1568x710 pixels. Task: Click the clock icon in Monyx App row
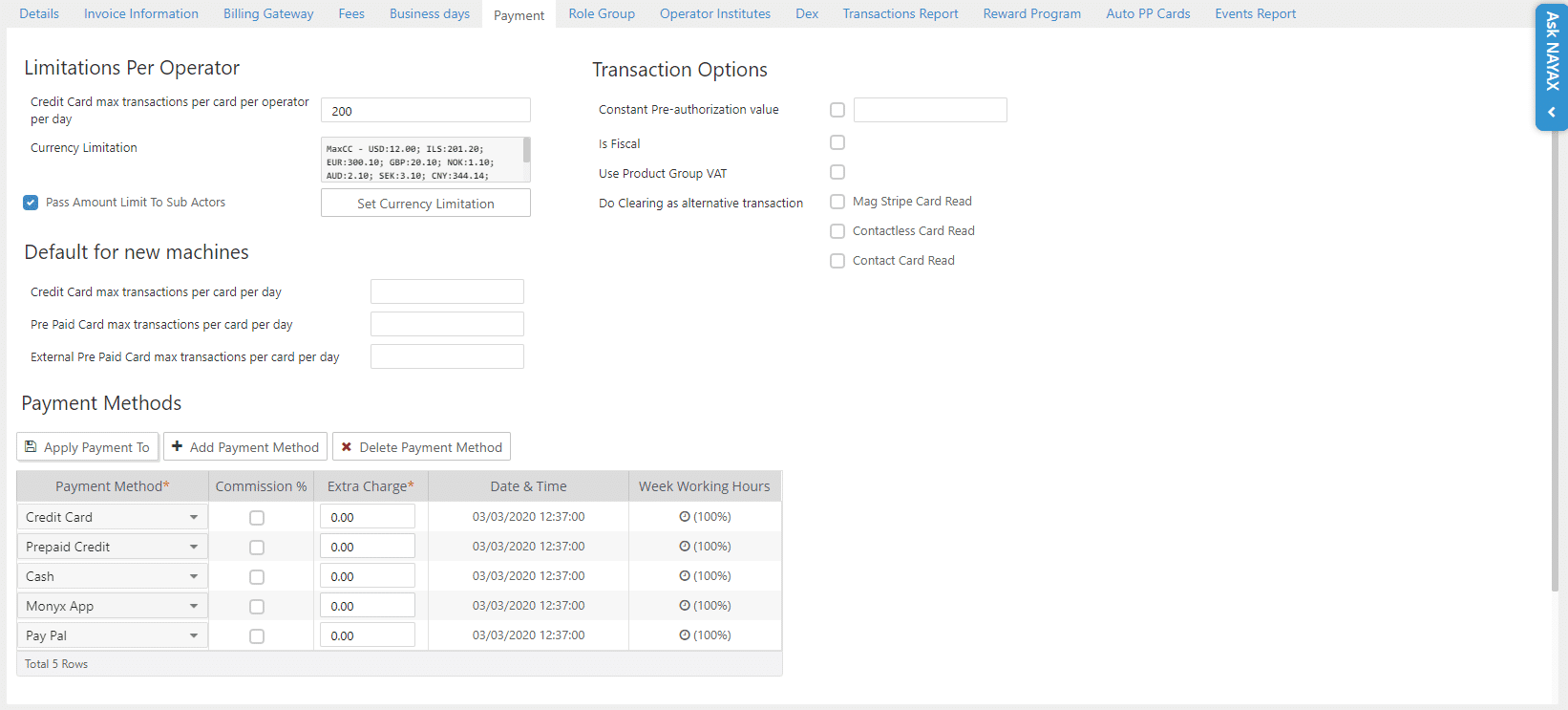[684, 606]
